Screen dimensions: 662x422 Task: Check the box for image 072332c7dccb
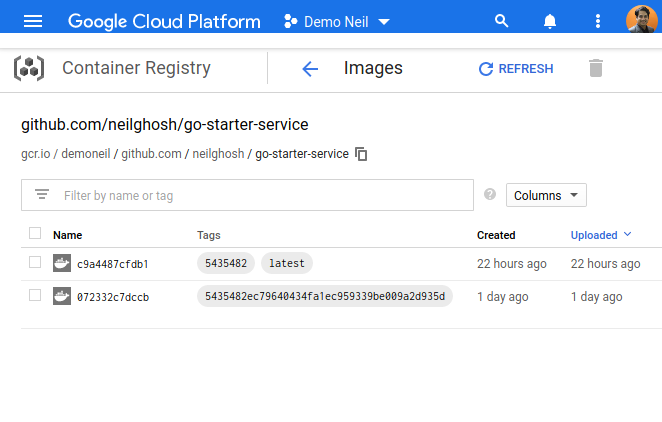(x=35, y=296)
